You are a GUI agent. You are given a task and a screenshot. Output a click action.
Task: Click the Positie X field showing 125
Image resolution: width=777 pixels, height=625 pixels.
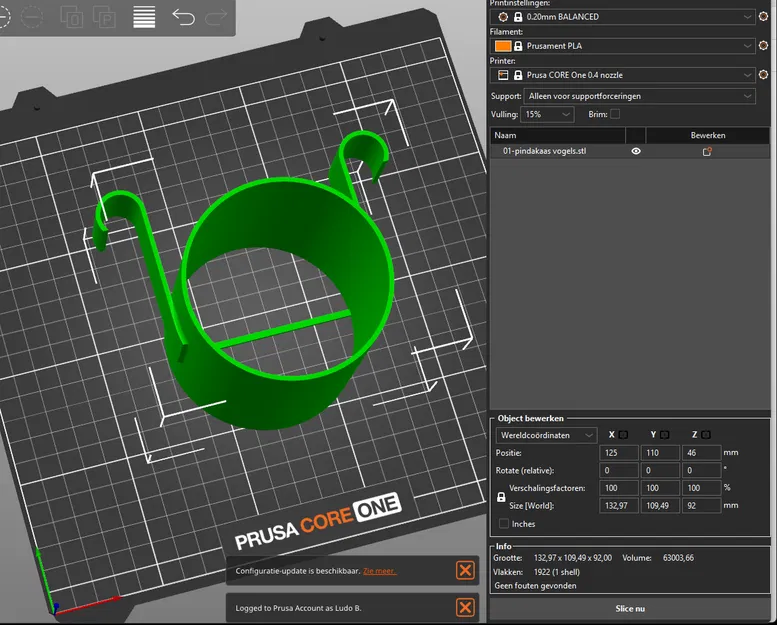point(618,453)
